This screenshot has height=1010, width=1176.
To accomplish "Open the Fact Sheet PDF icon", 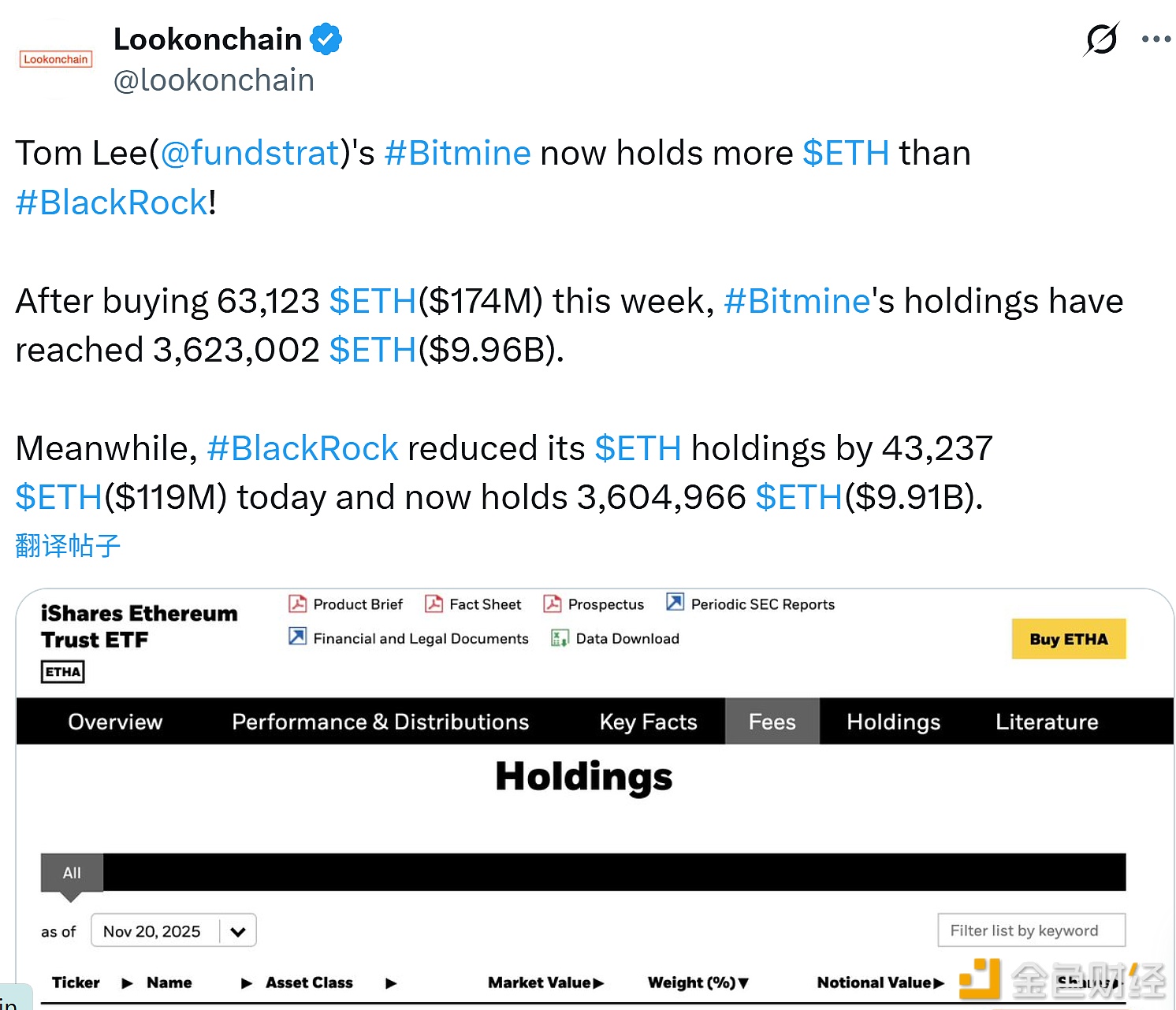I will pos(434,603).
